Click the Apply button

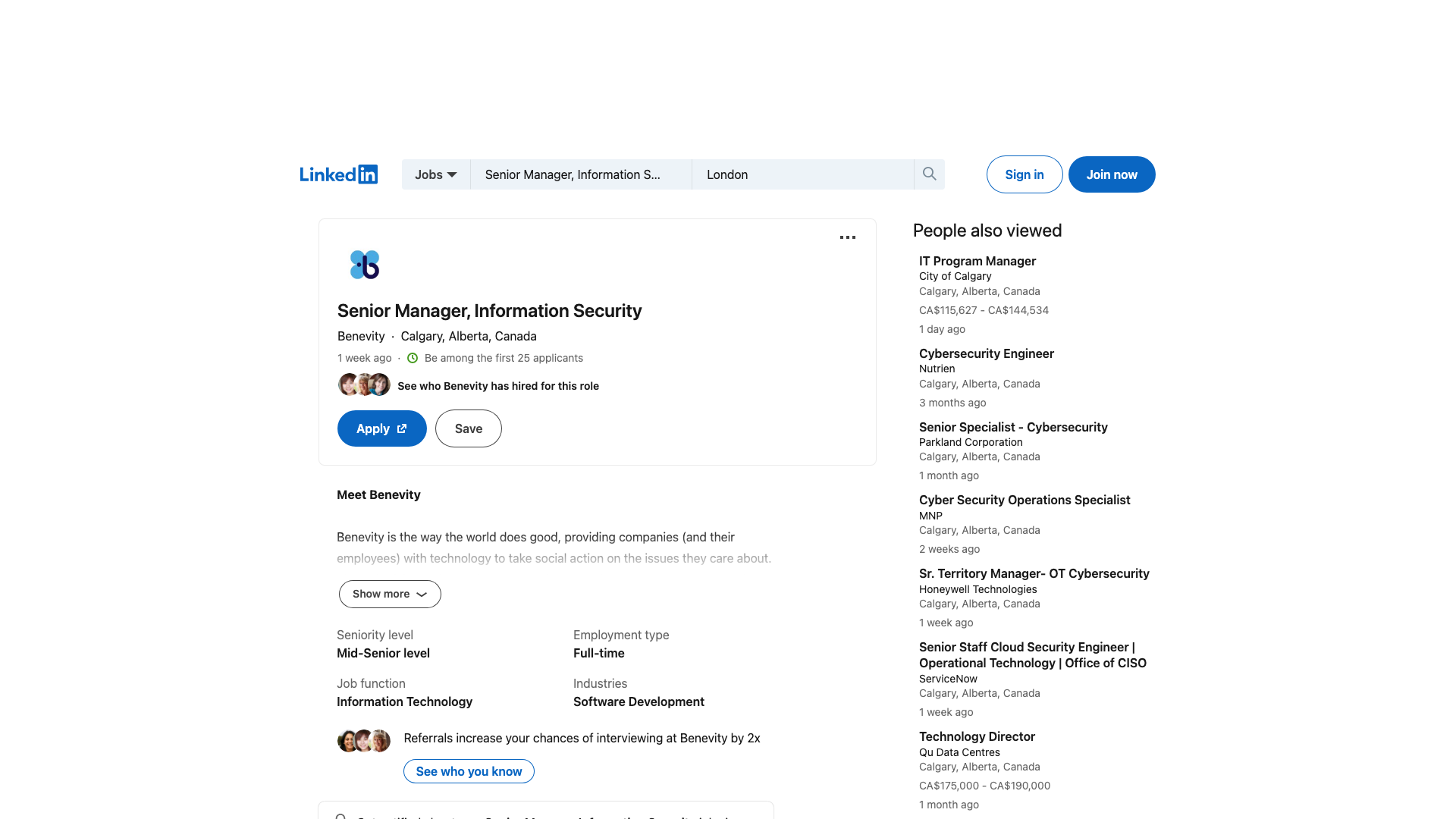pyautogui.click(x=381, y=428)
